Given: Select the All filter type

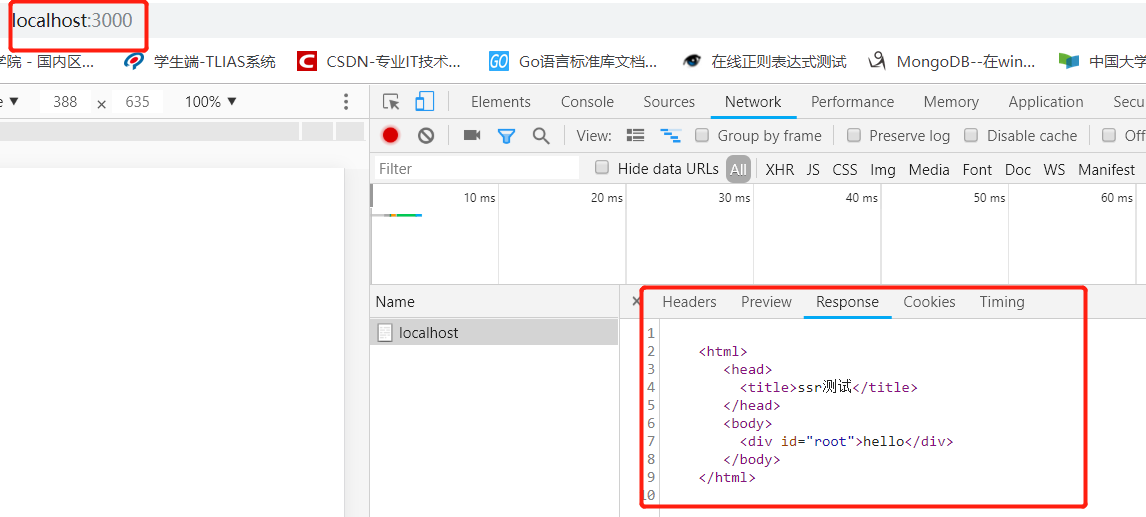Looking at the screenshot, I should [x=738, y=170].
